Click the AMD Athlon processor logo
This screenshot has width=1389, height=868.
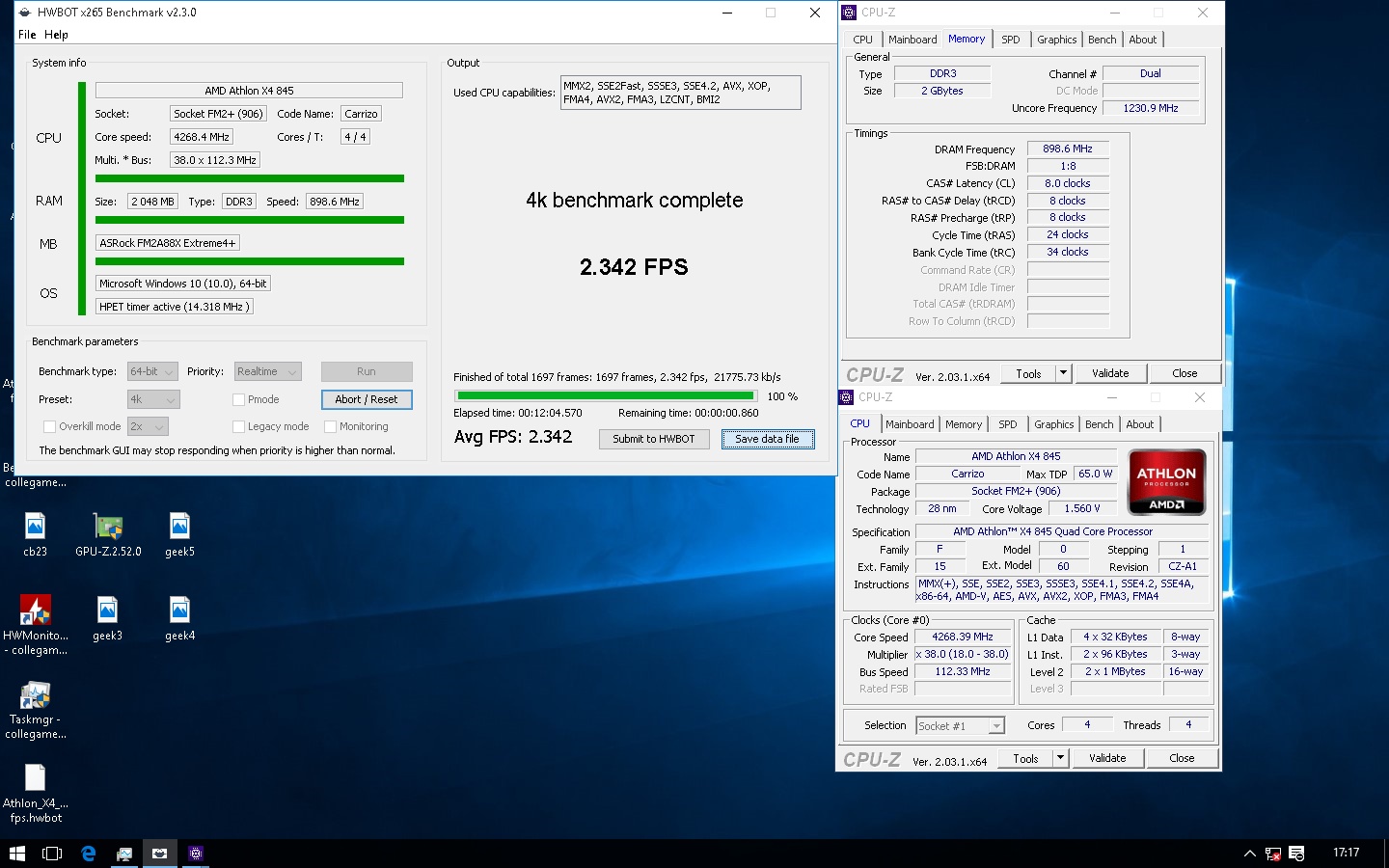tap(1166, 482)
